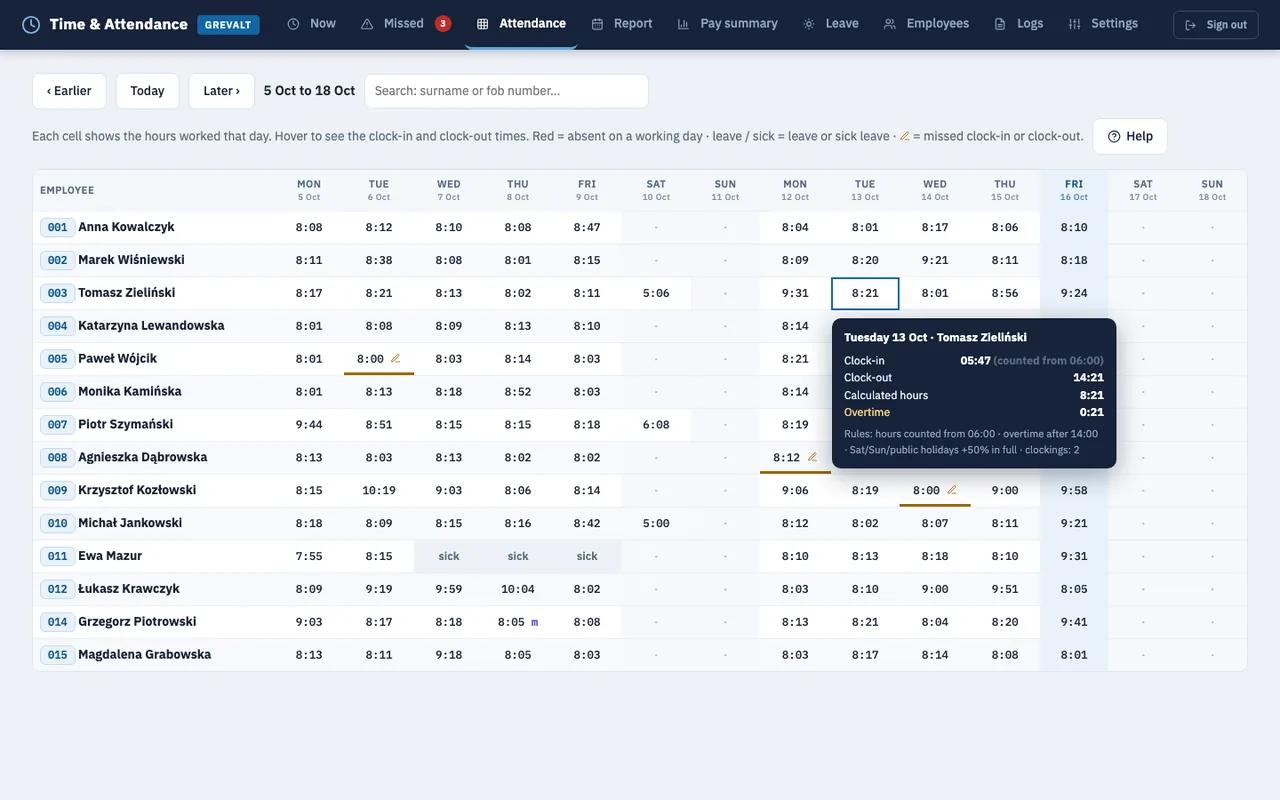Switch to the Report tab
1280x800 pixels.
coord(621,24)
